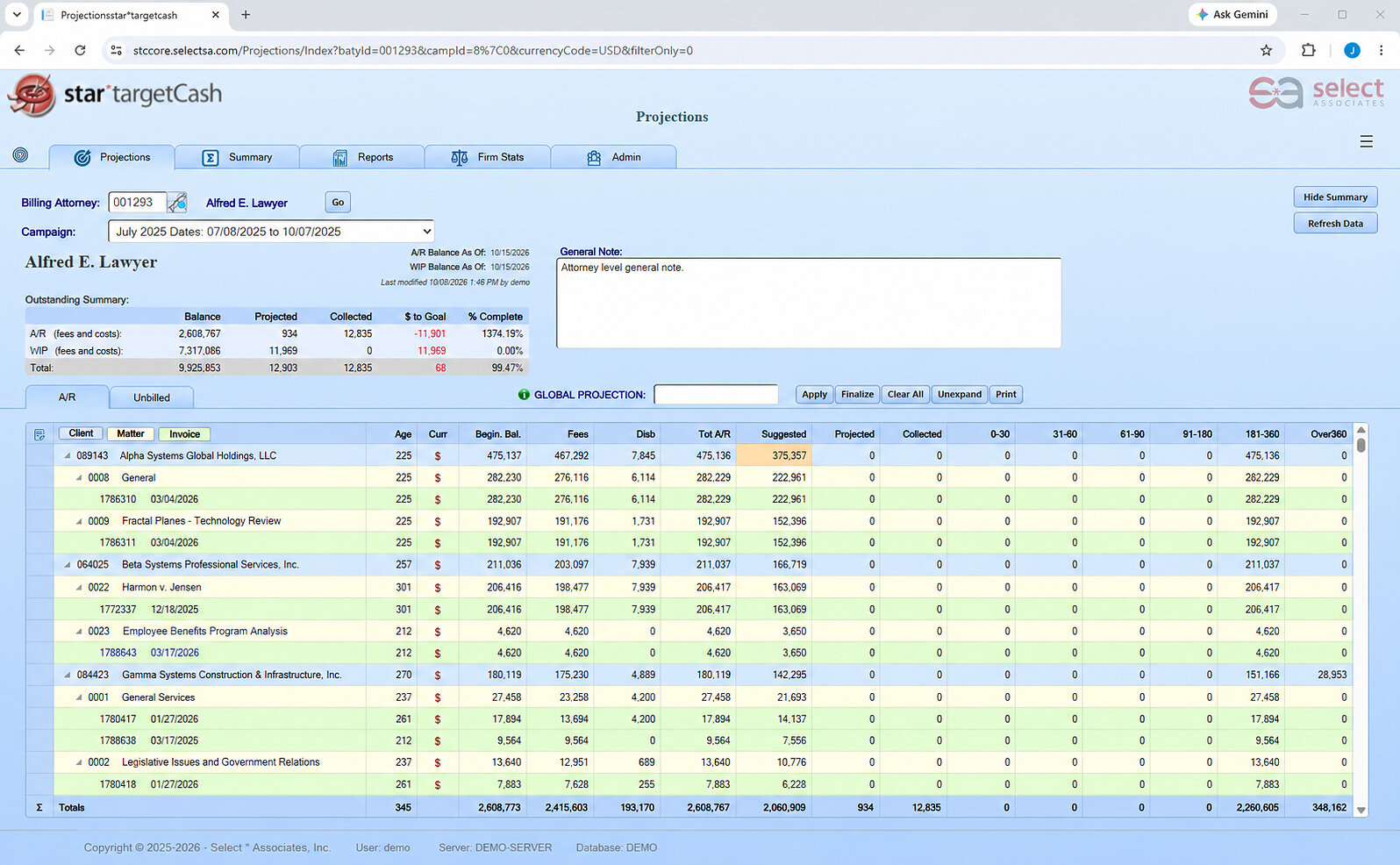Open the Campaign dropdown
Viewport: 1400px width, 865px height.
[x=271, y=232]
